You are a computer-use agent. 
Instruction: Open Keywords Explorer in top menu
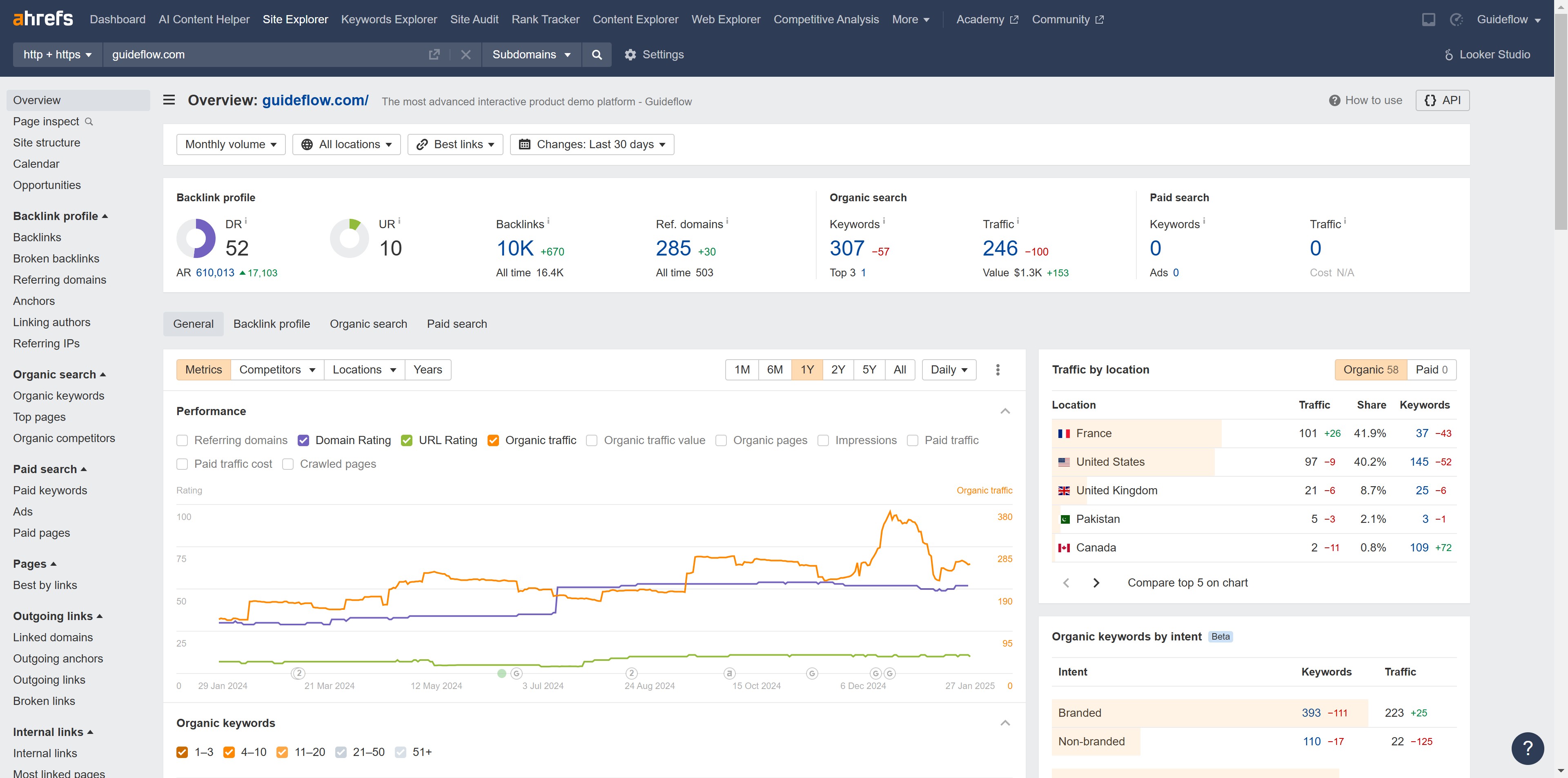(x=389, y=20)
